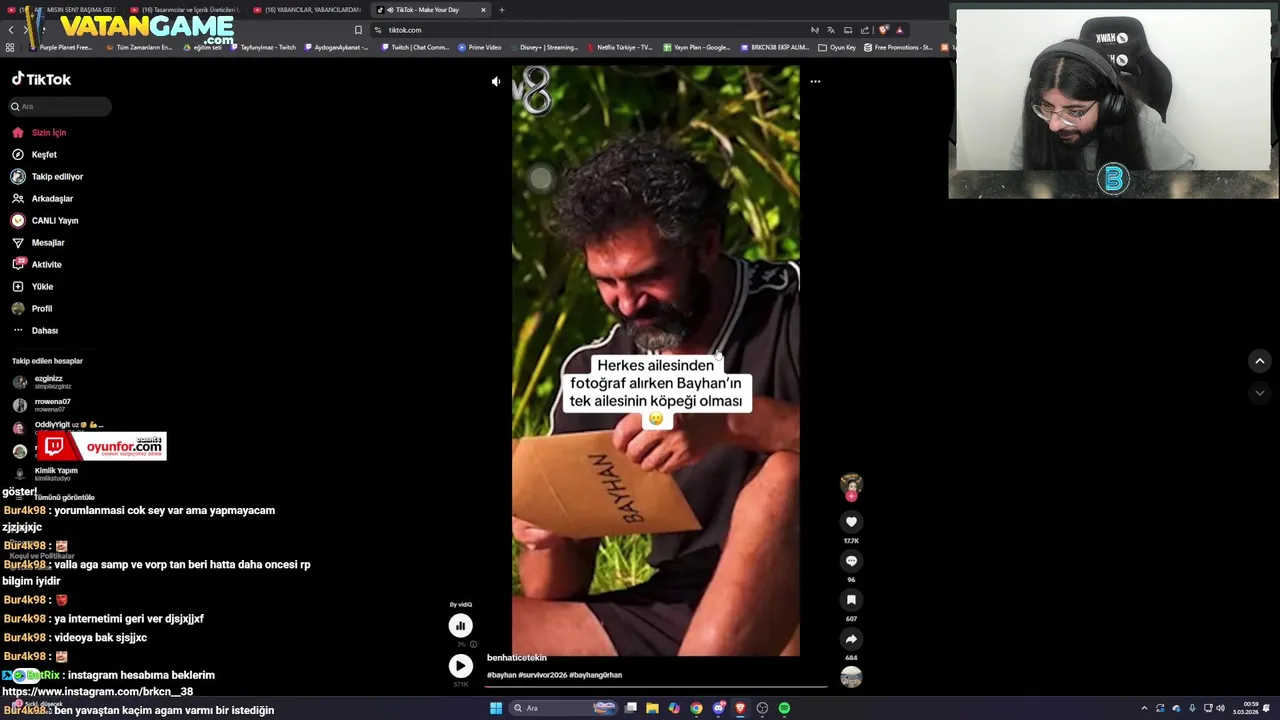Open the 'Disney+ | Streaming' bookmark

(x=544, y=47)
